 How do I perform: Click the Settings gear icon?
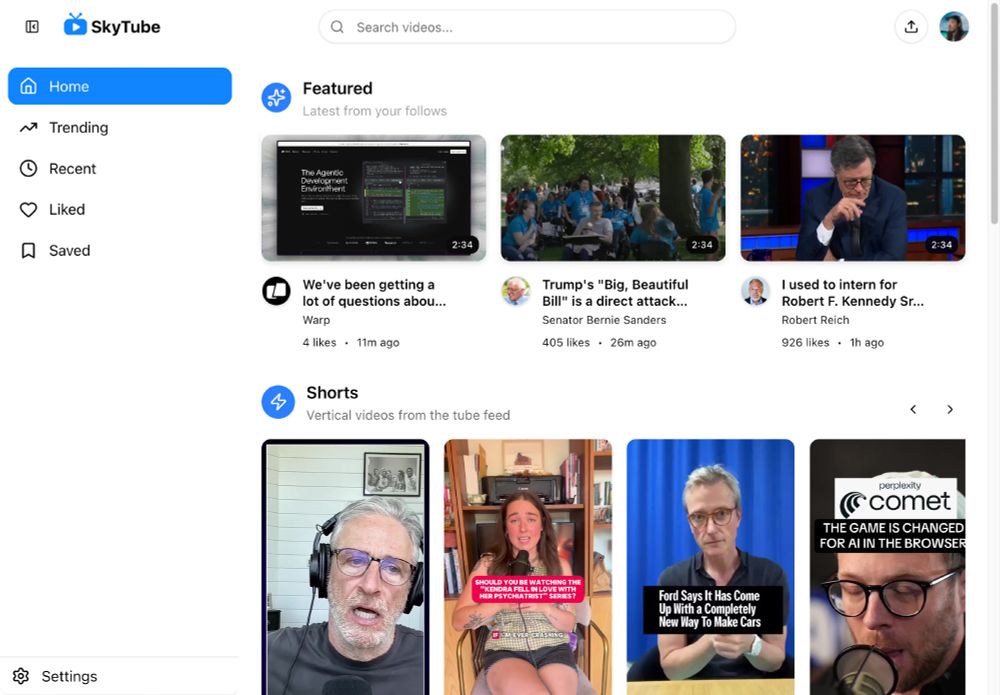pyautogui.click(x=21, y=676)
